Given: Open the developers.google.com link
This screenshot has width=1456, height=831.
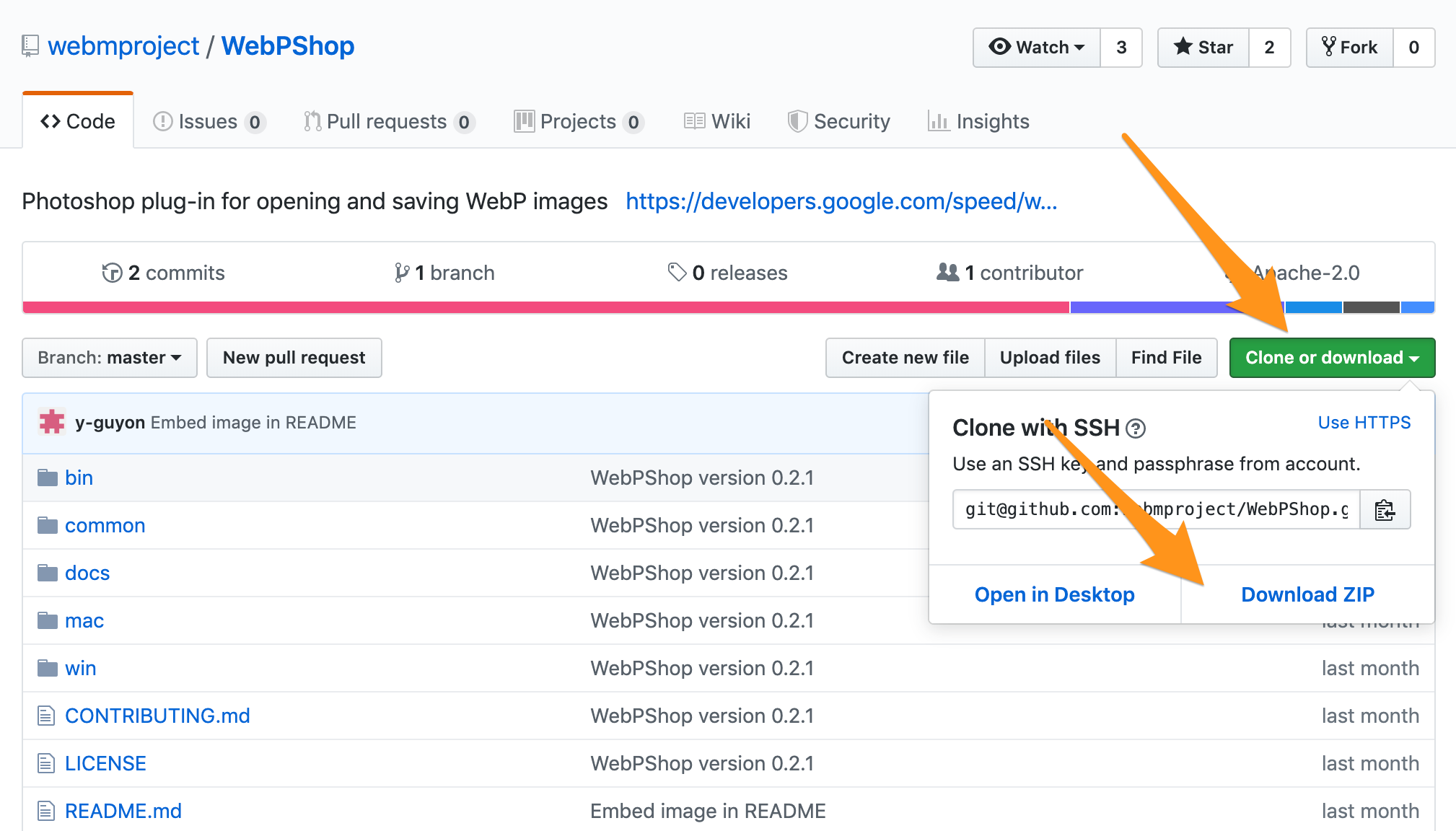Looking at the screenshot, I should click(841, 201).
